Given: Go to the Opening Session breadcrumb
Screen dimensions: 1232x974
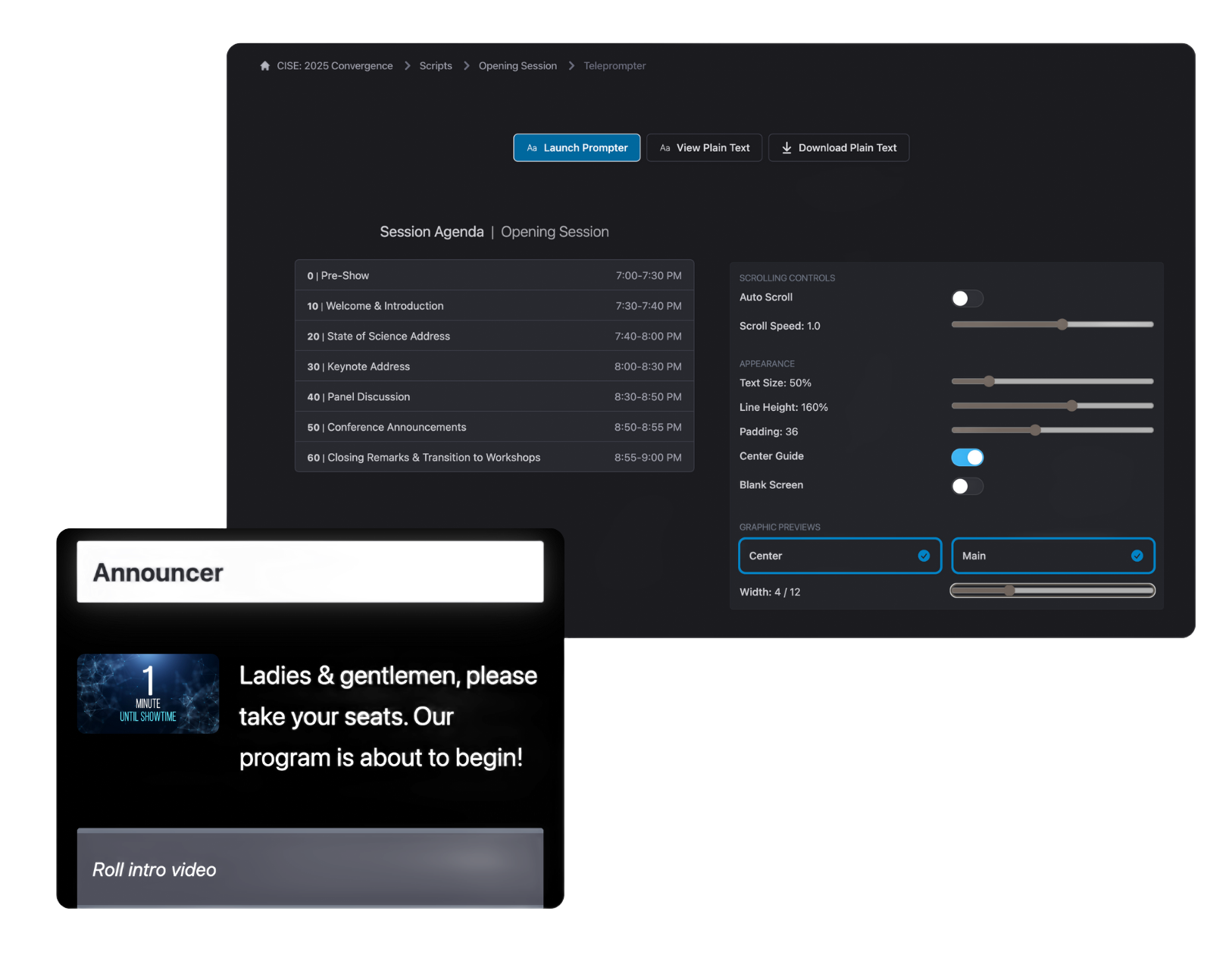Looking at the screenshot, I should point(518,66).
